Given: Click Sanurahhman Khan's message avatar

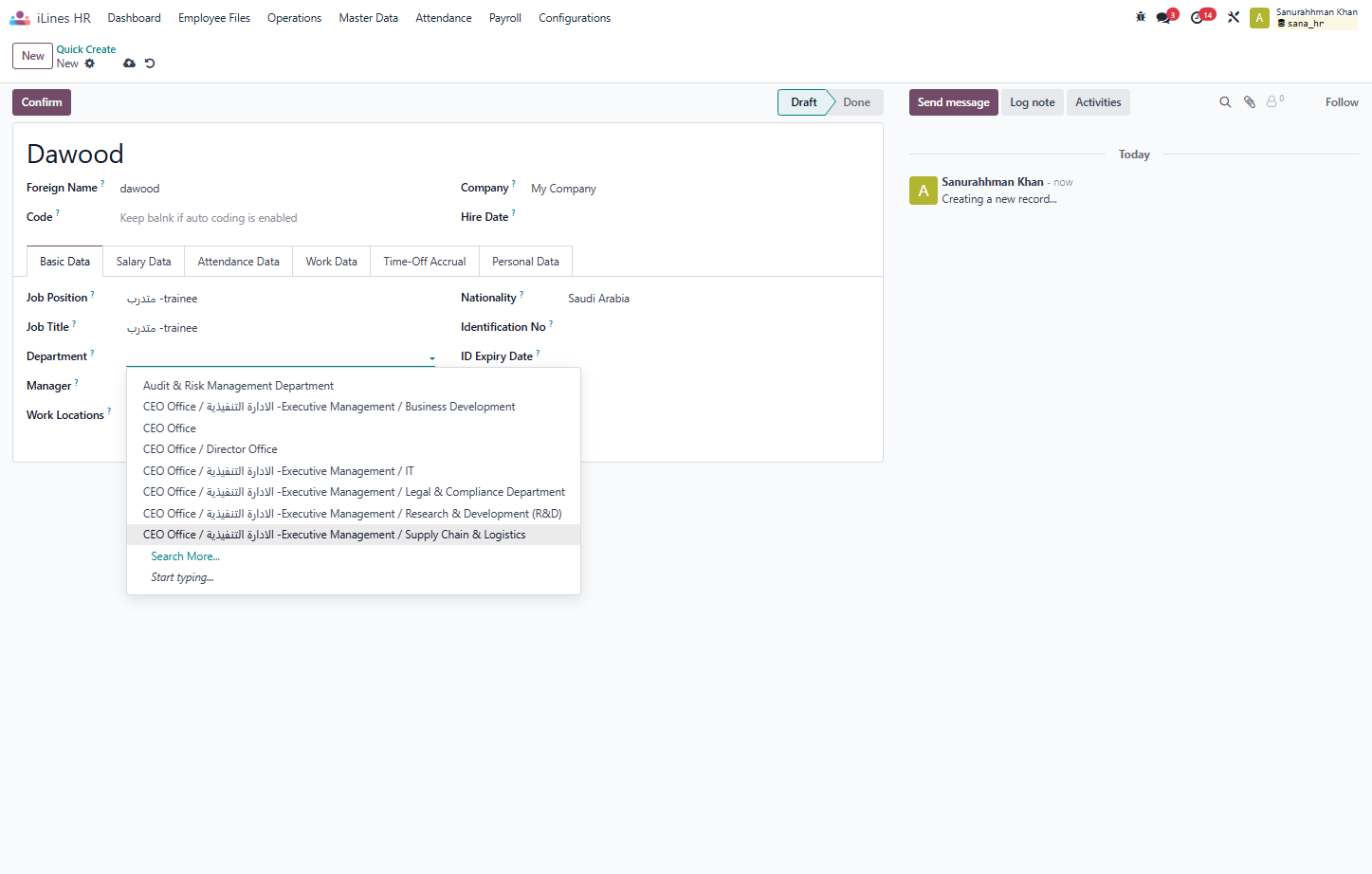Looking at the screenshot, I should 924,191.
